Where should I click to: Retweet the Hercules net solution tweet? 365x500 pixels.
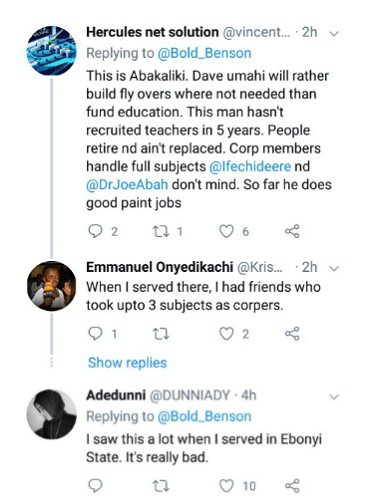click(161, 231)
